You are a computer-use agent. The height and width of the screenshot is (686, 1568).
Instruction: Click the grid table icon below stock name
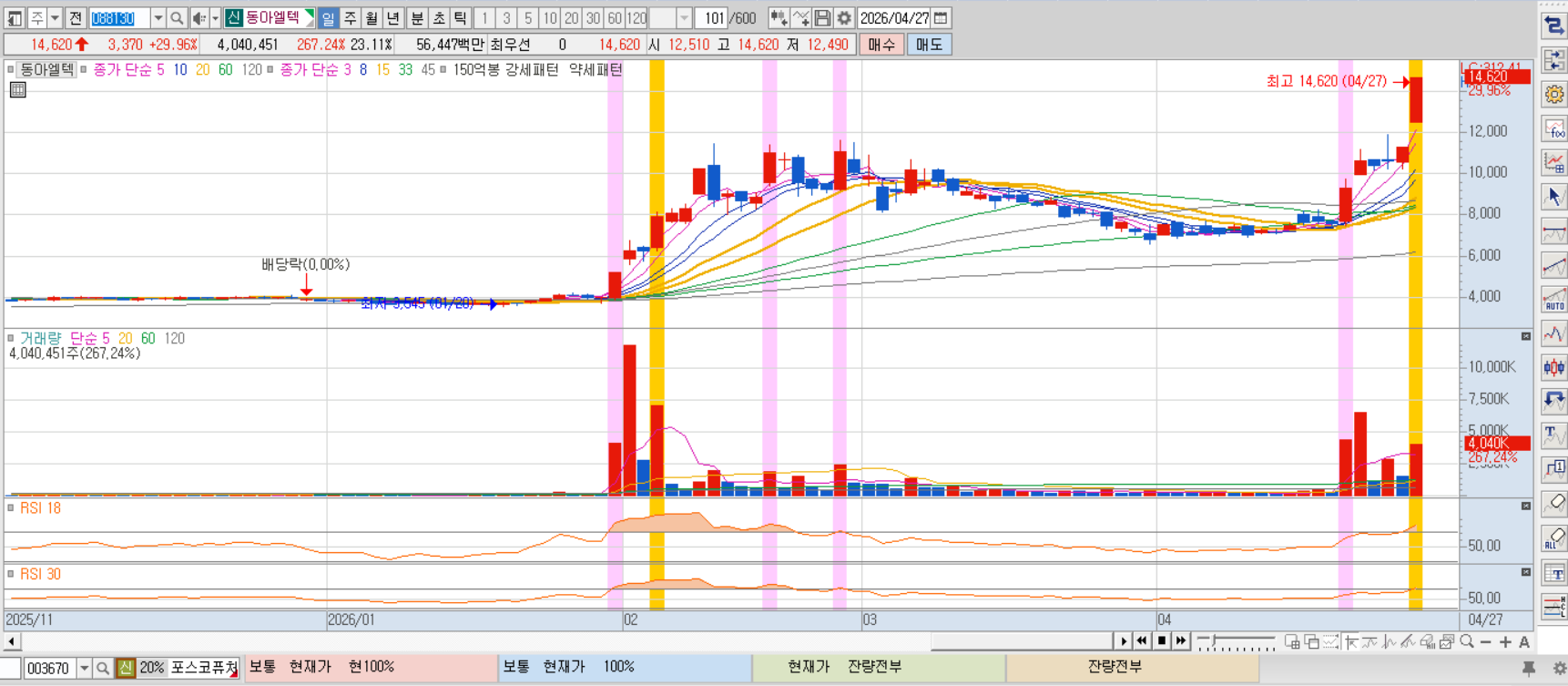click(x=17, y=89)
